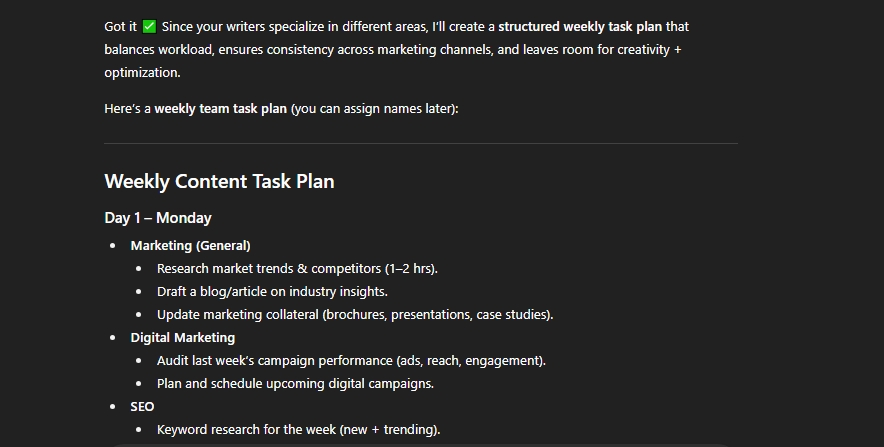884x447 pixels.
Task: Click bold "weekly team task plan" text
Action: click(x=220, y=108)
